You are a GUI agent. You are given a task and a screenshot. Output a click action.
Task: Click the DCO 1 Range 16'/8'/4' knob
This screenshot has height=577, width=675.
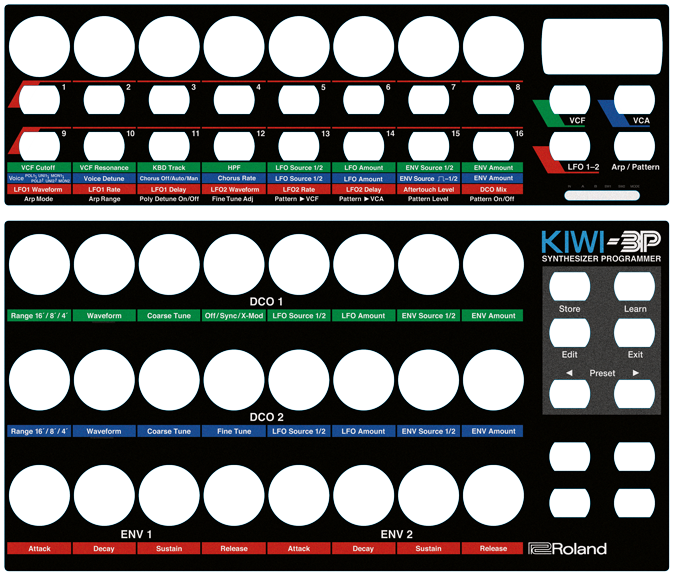click(39, 264)
